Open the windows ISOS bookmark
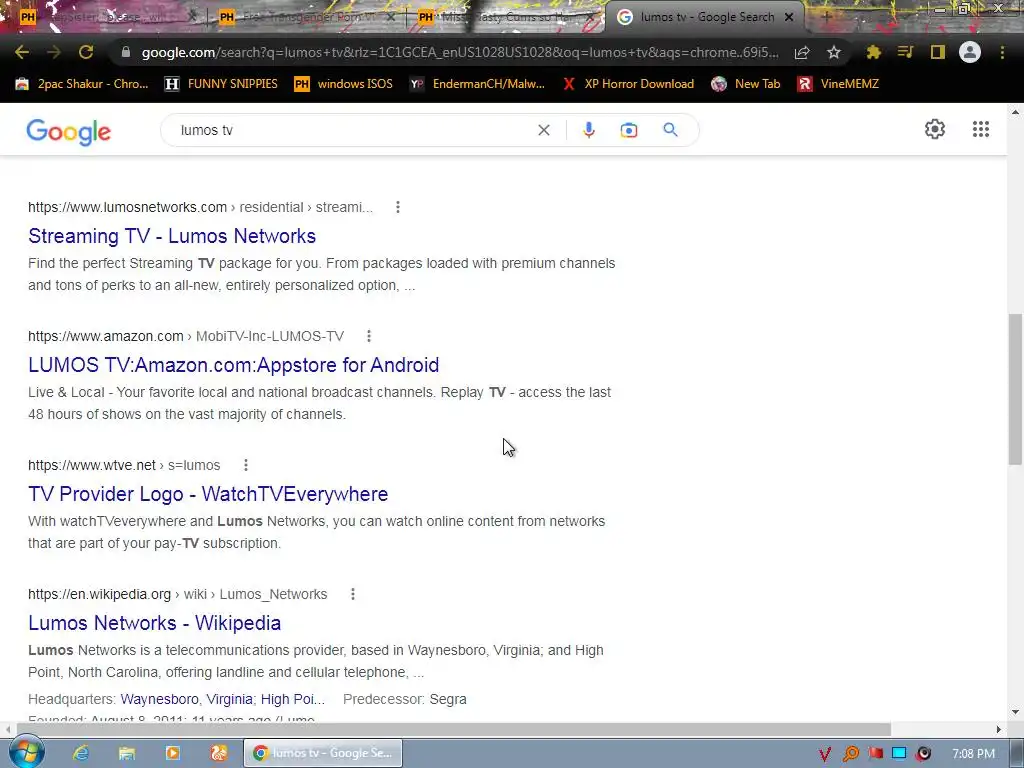The width and height of the screenshot is (1024, 768). (x=344, y=84)
